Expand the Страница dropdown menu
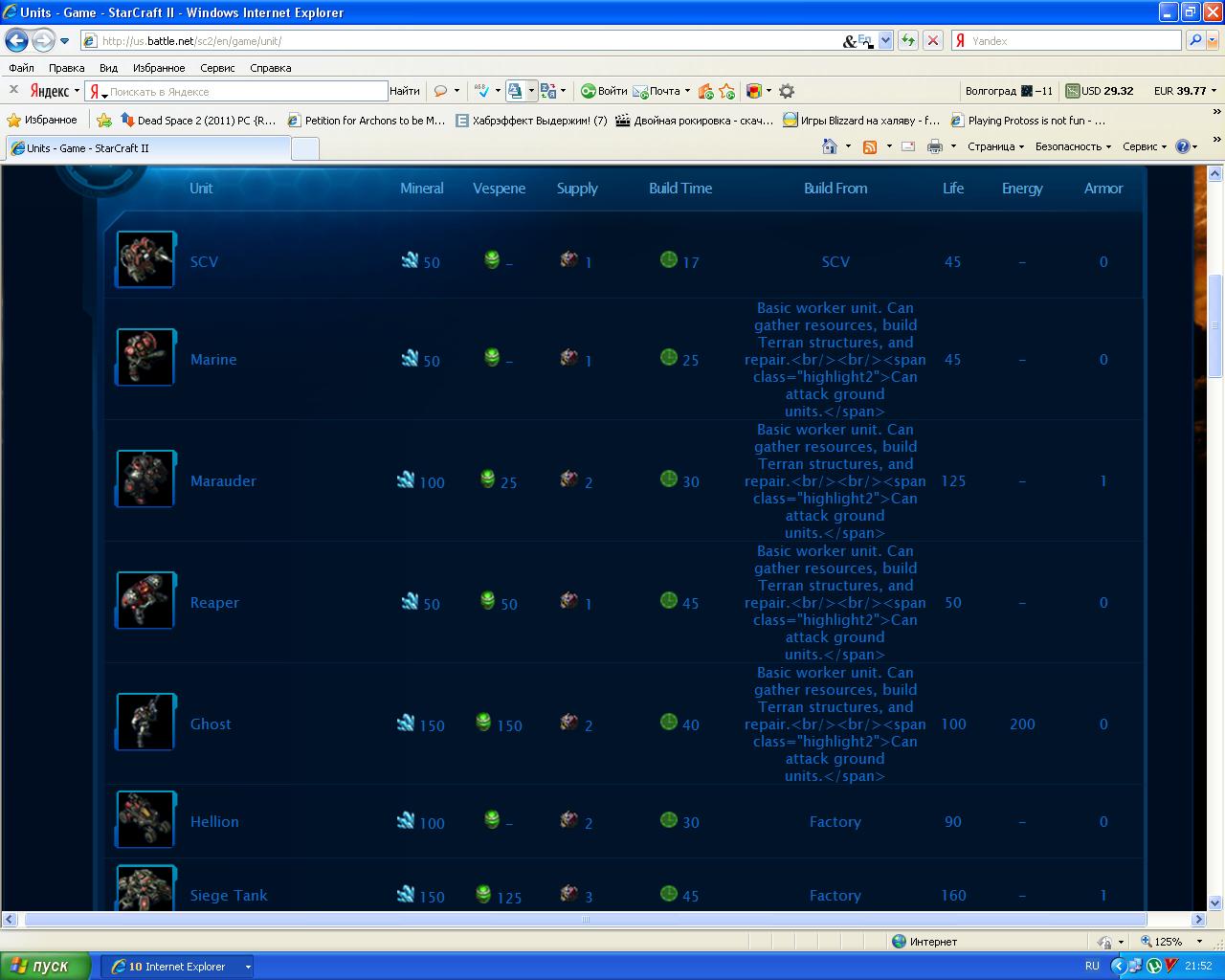 995,146
